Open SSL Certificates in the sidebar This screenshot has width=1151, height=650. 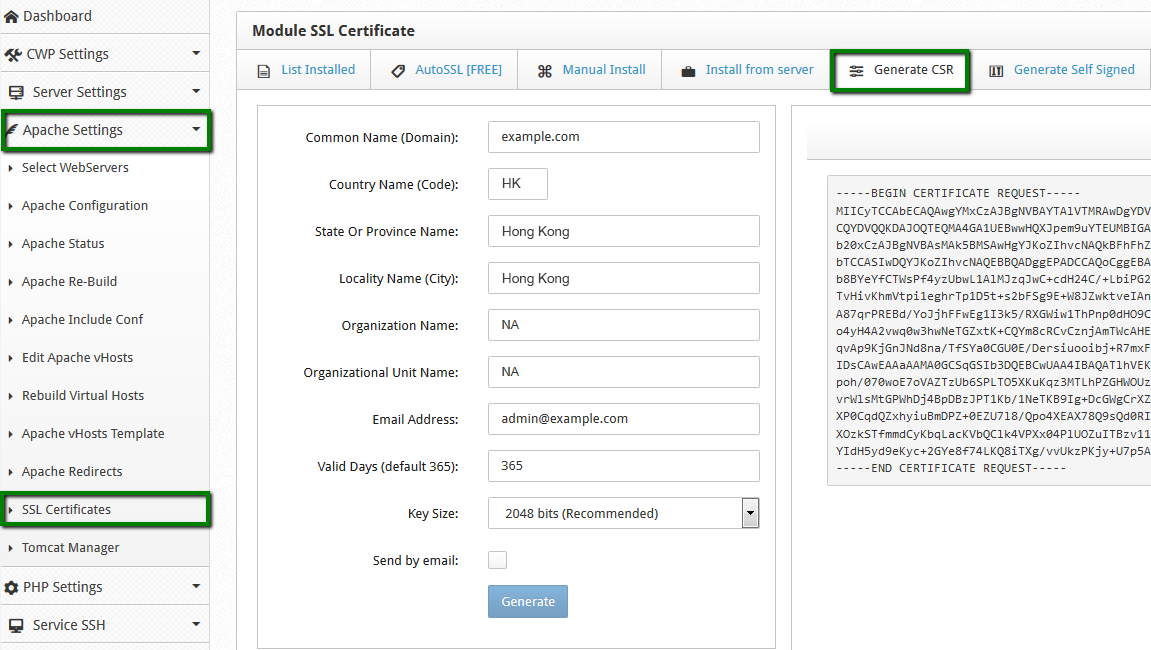pos(66,510)
